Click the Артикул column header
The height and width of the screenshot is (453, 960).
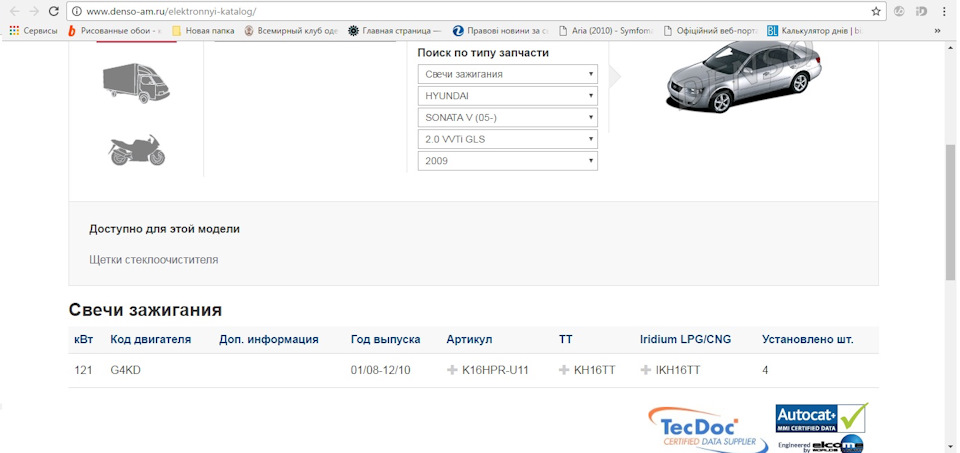coord(469,339)
